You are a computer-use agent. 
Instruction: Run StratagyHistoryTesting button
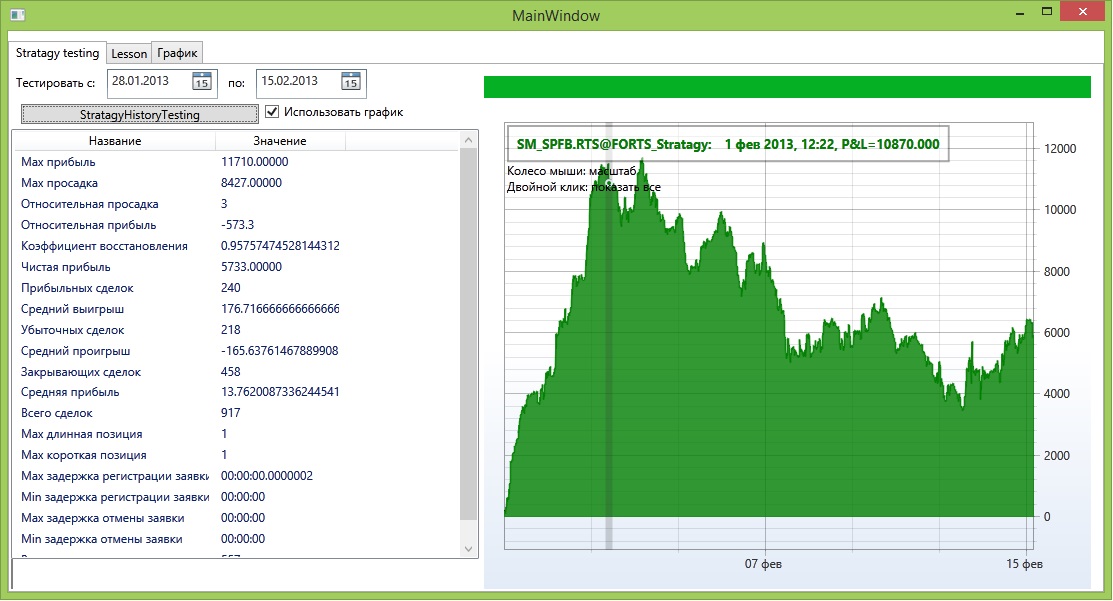point(139,114)
